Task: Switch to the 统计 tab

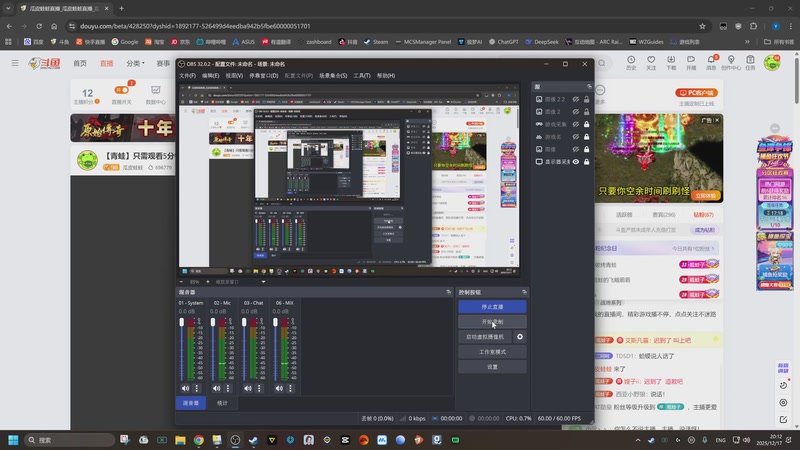Action: click(x=222, y=402)
